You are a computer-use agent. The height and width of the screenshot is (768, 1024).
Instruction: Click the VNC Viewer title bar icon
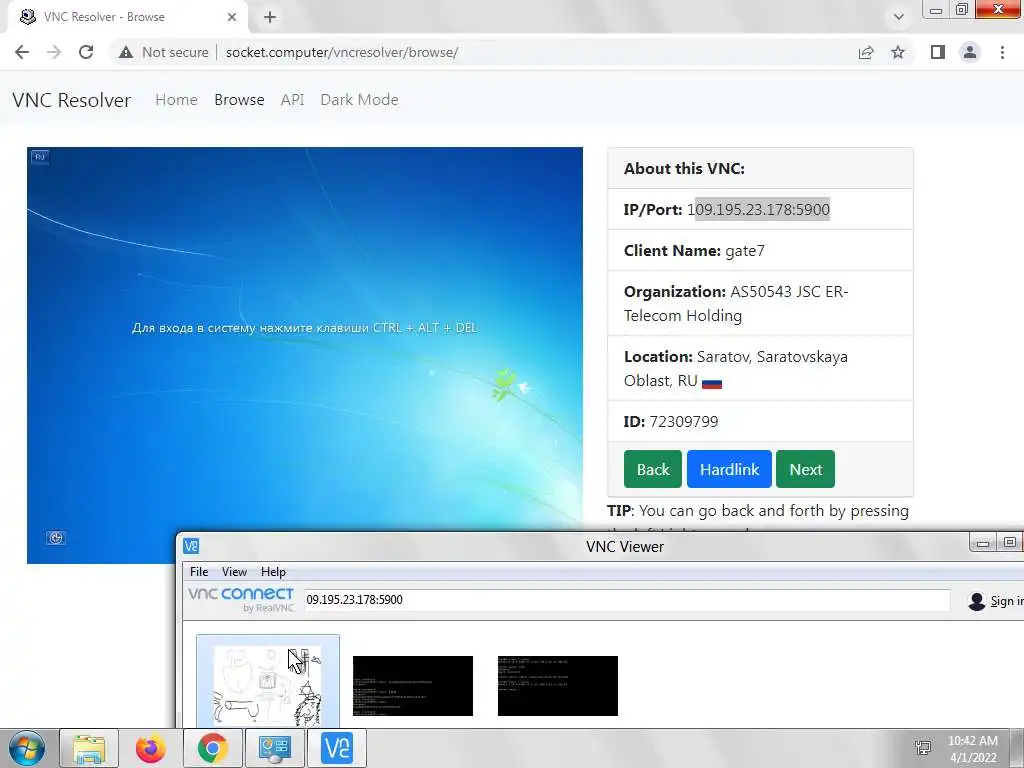point(191,546)
